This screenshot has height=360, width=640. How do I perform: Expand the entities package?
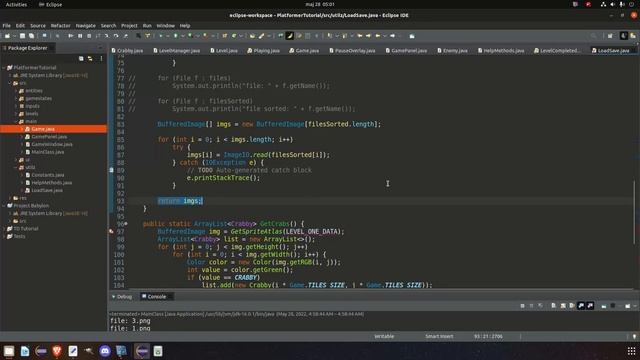tap(16, 91)
